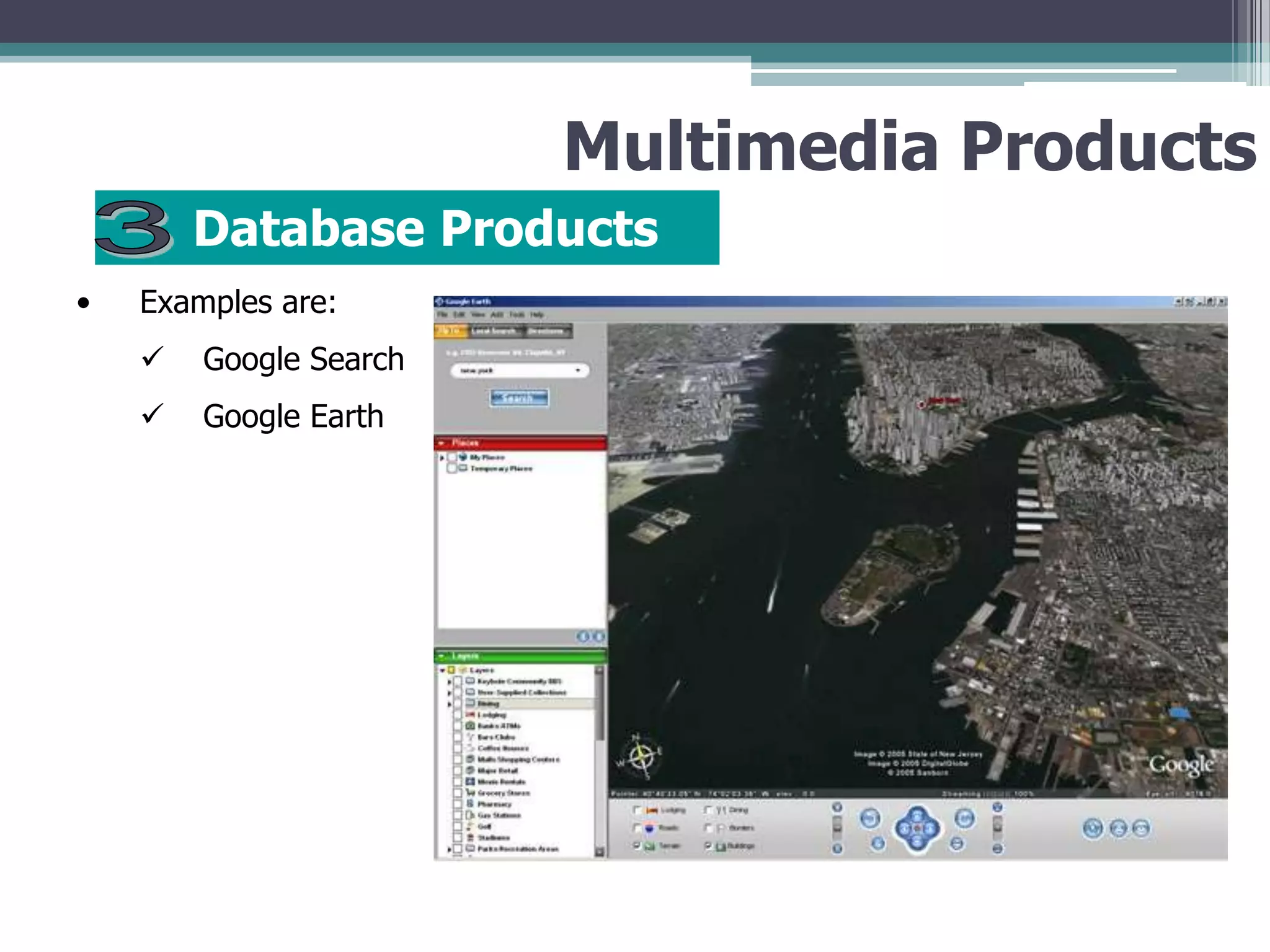Click reset north button below left rotate
Viewport: 1270px width, 952px height.
pyautogui.click(x=878, y=843)
